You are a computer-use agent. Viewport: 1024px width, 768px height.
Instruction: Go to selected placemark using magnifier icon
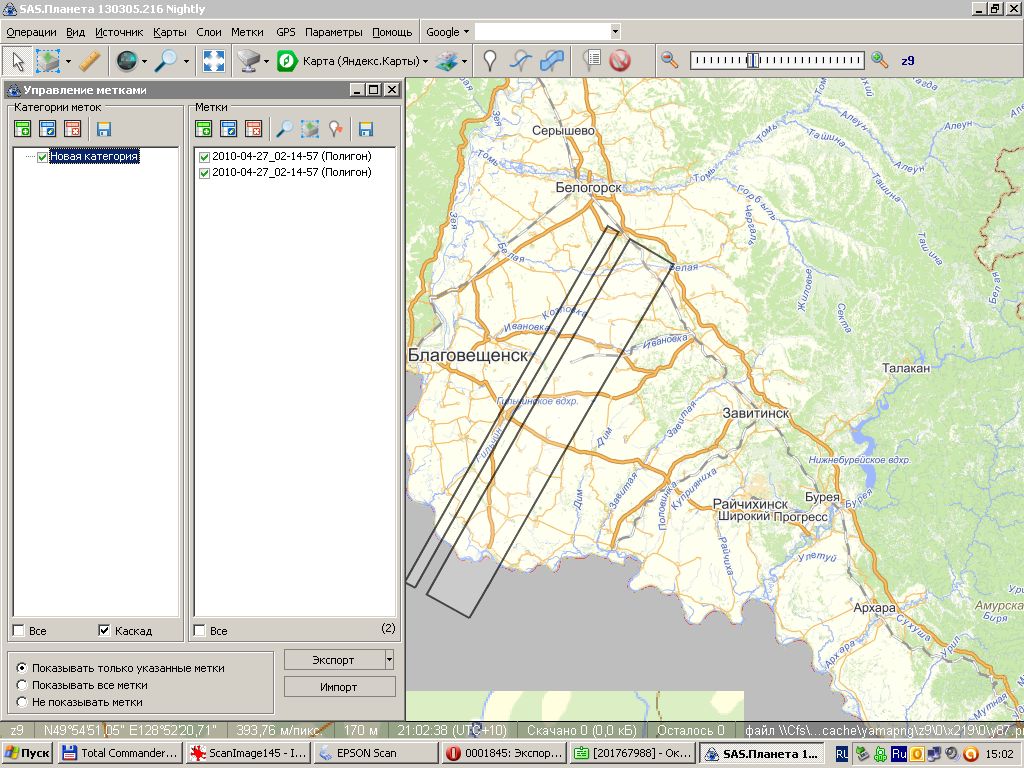click(x=285, y=128)
